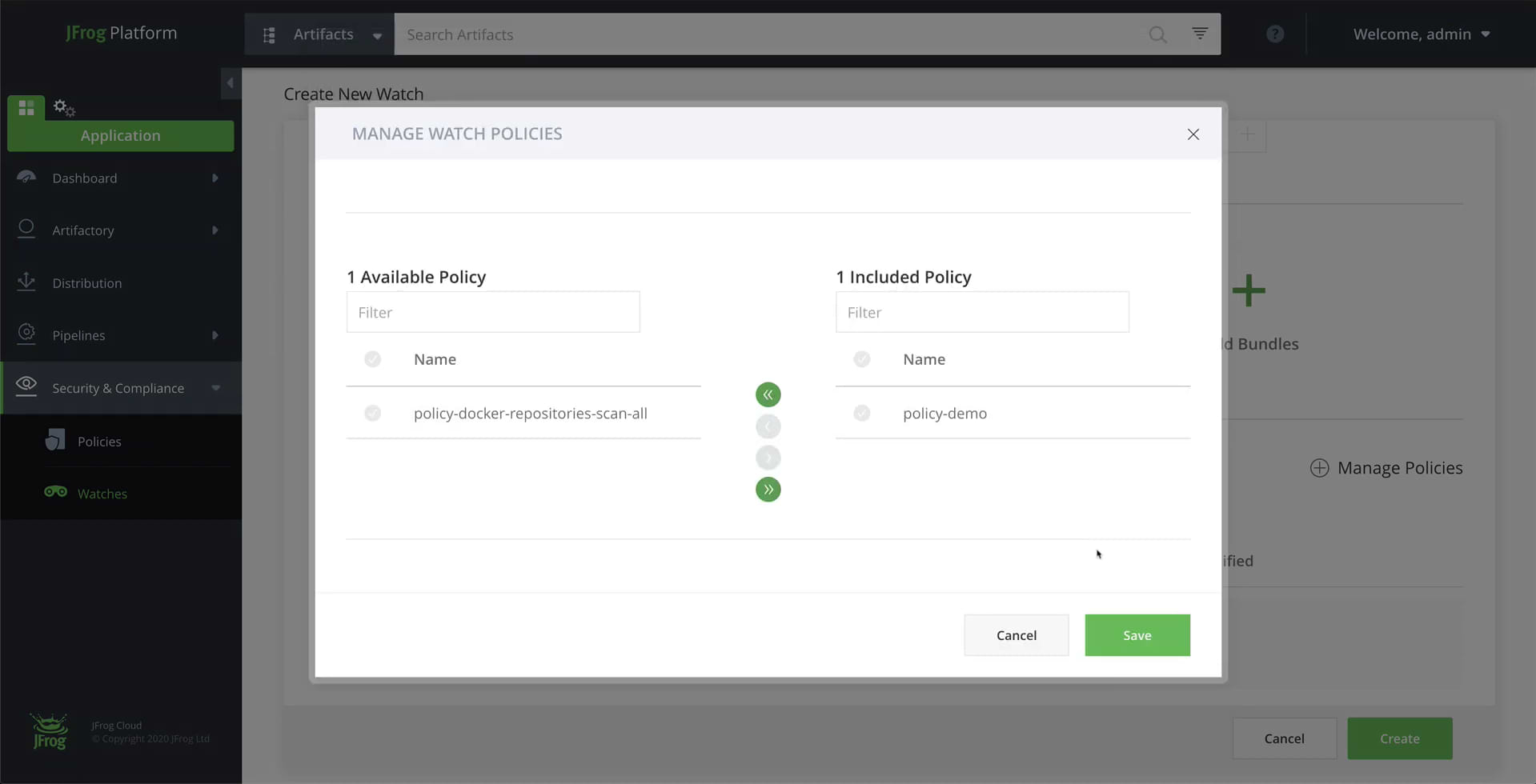
Task: Open the Pipelines sidebar icon
Action: click(26, 334)
